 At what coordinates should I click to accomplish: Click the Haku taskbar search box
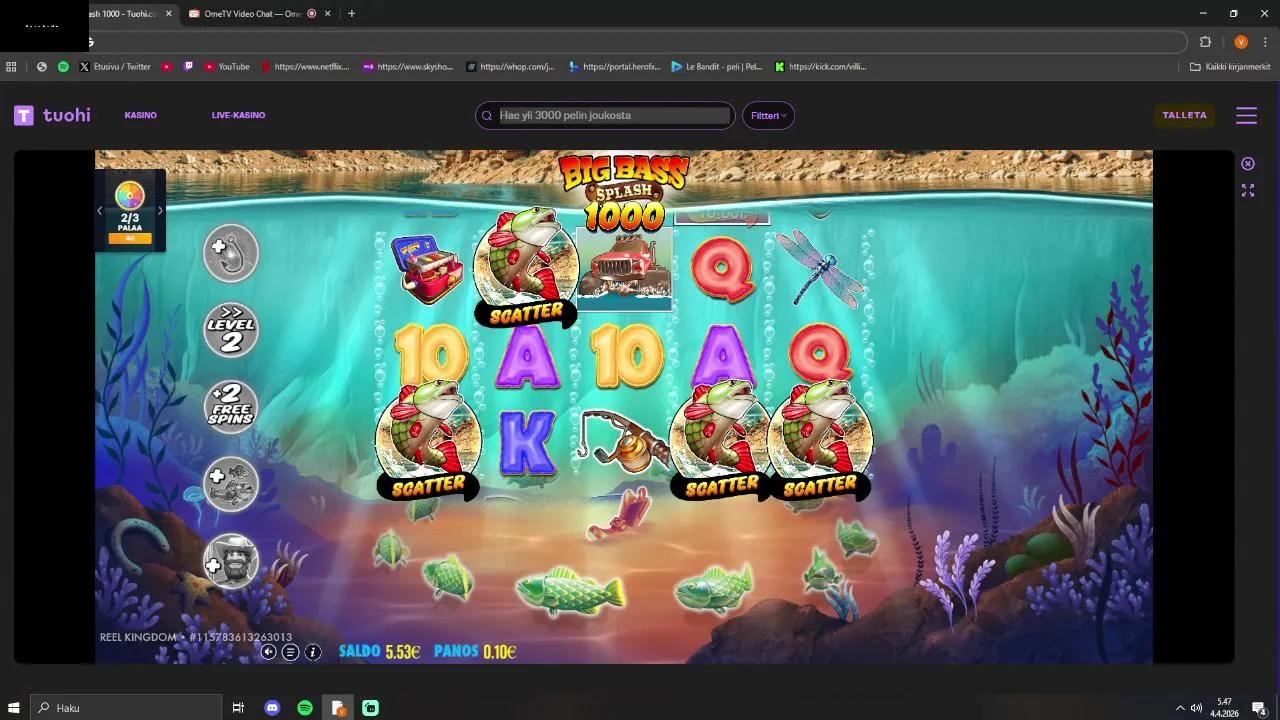tap(126, 708)
